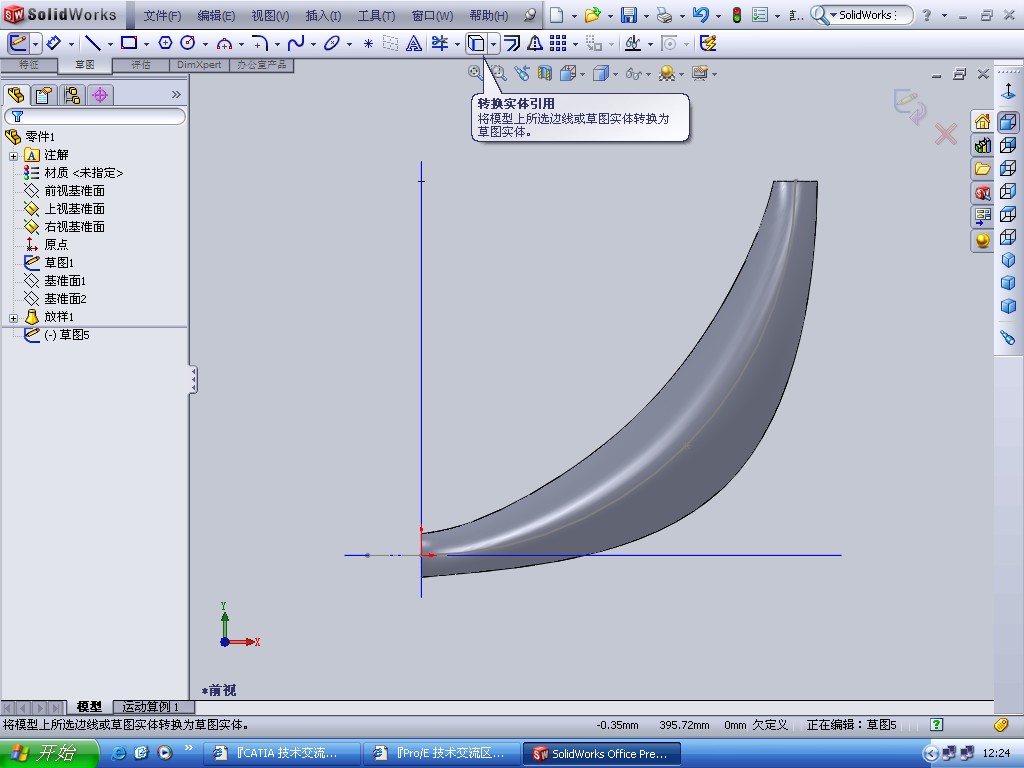Screen dimensions: 1024x768
Task: Open dropdown arrow beside Rectangle tool
Action: (x=146, y=44)
